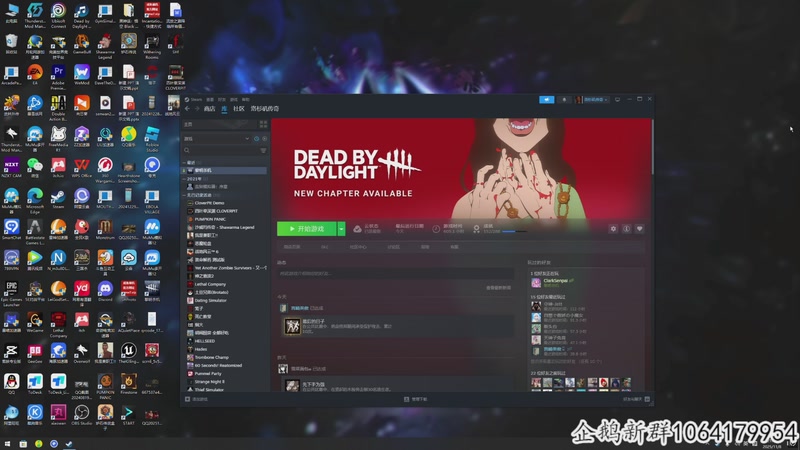This screenshot has width=800, height=450.
Task: Go back using Steam's back arrow
Action: tap(187, 109)
